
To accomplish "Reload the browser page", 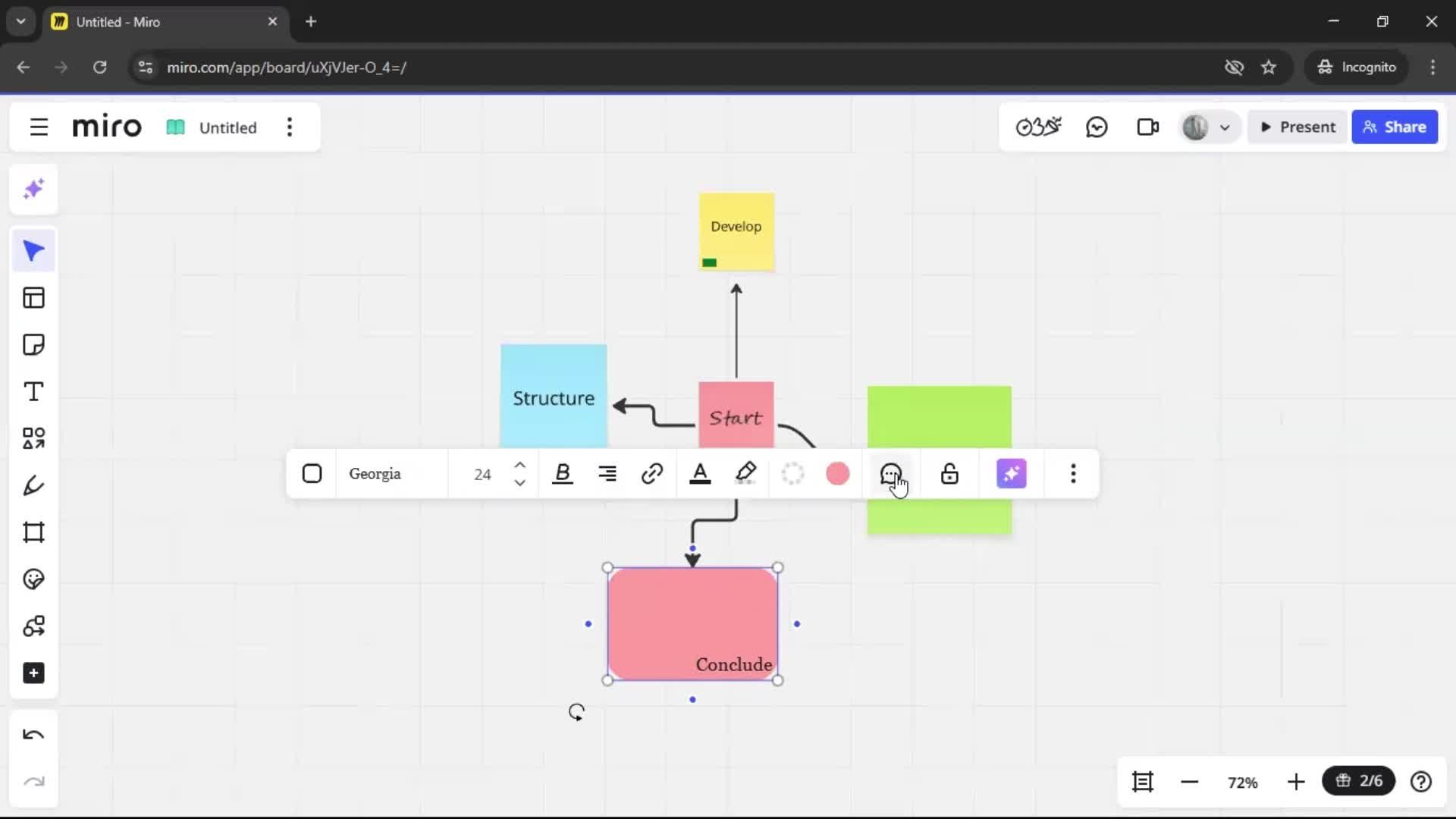I will coord(99,67).
